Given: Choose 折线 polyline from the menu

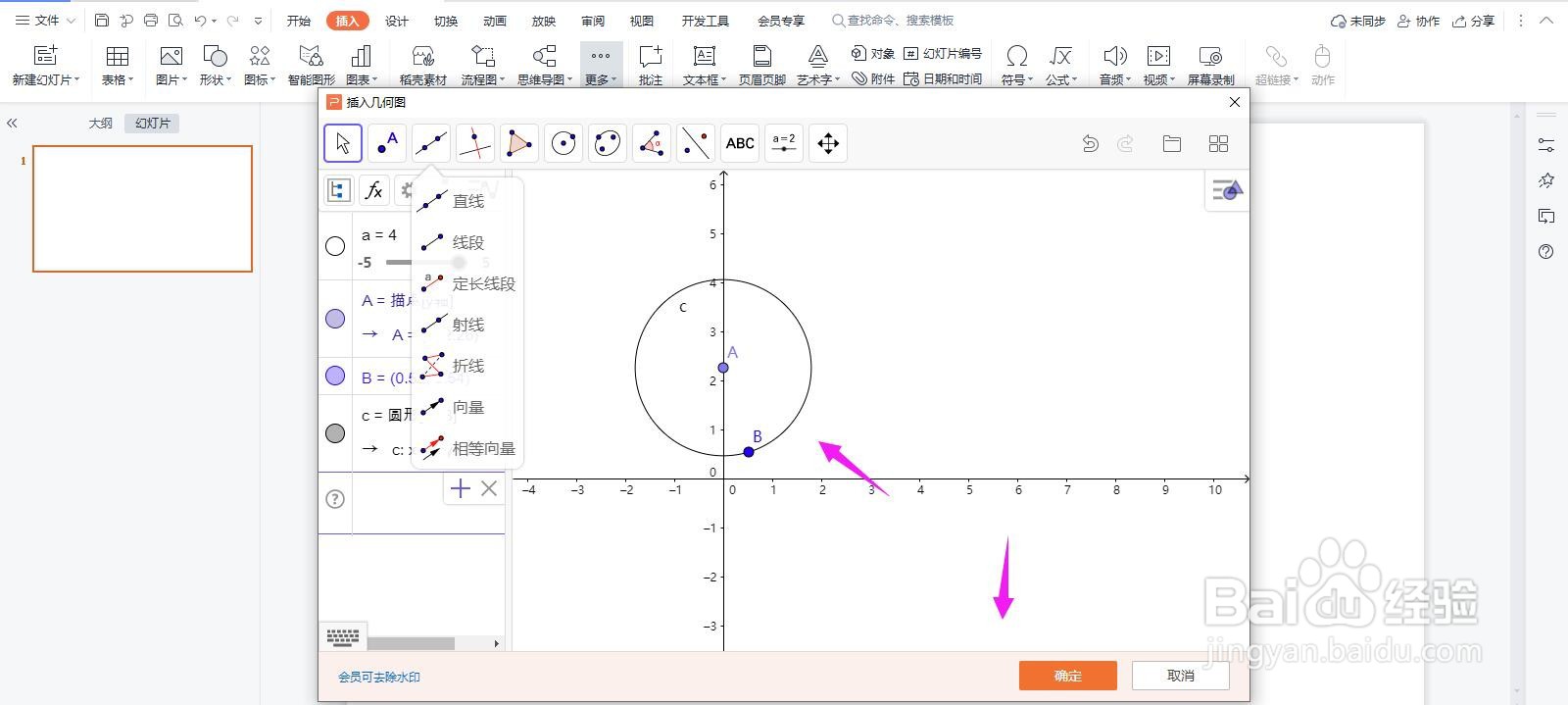Looking at the screenshot, I should click(x=466, y=366).
